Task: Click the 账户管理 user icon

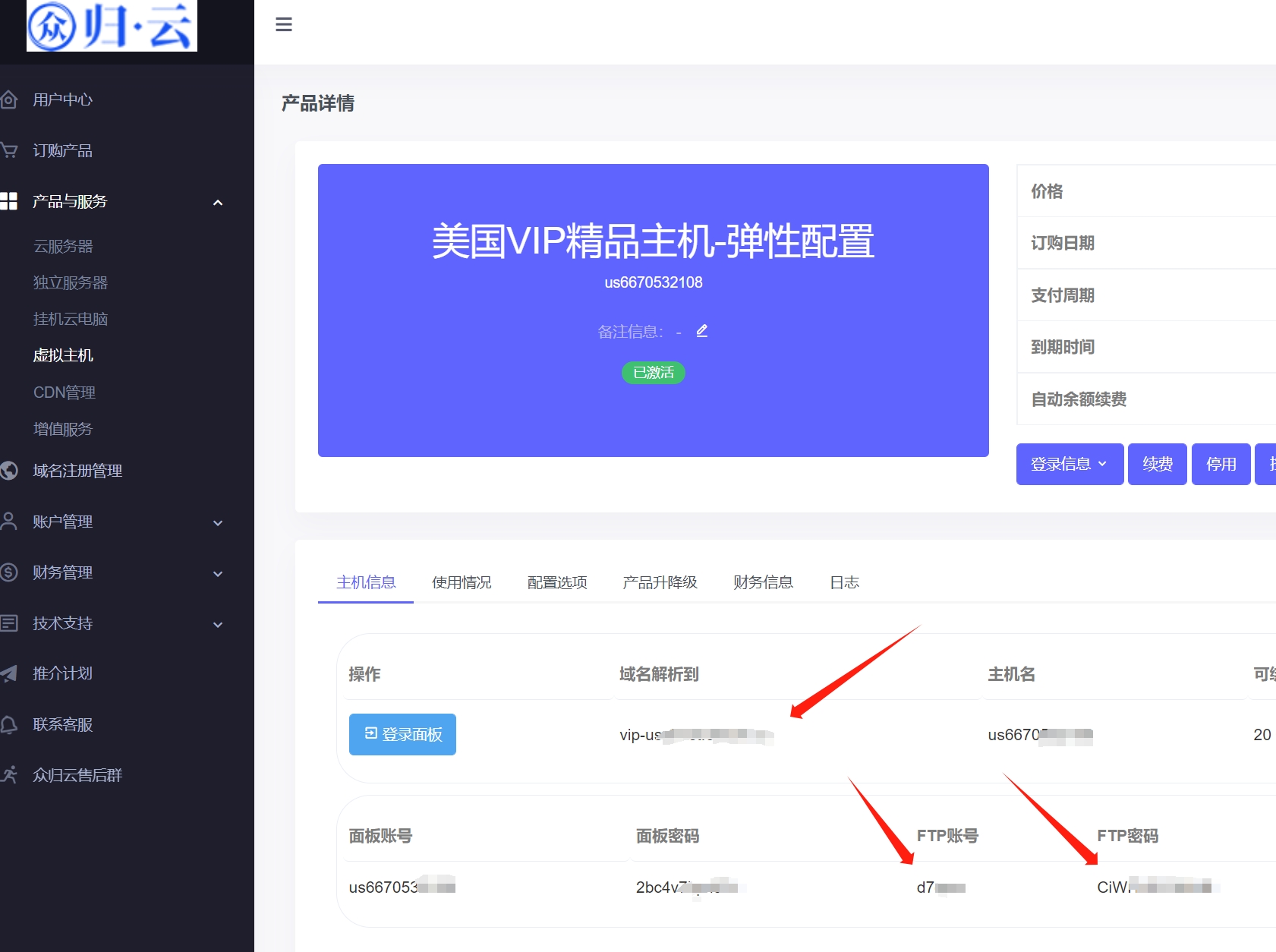Action: (x=9, y=522)
